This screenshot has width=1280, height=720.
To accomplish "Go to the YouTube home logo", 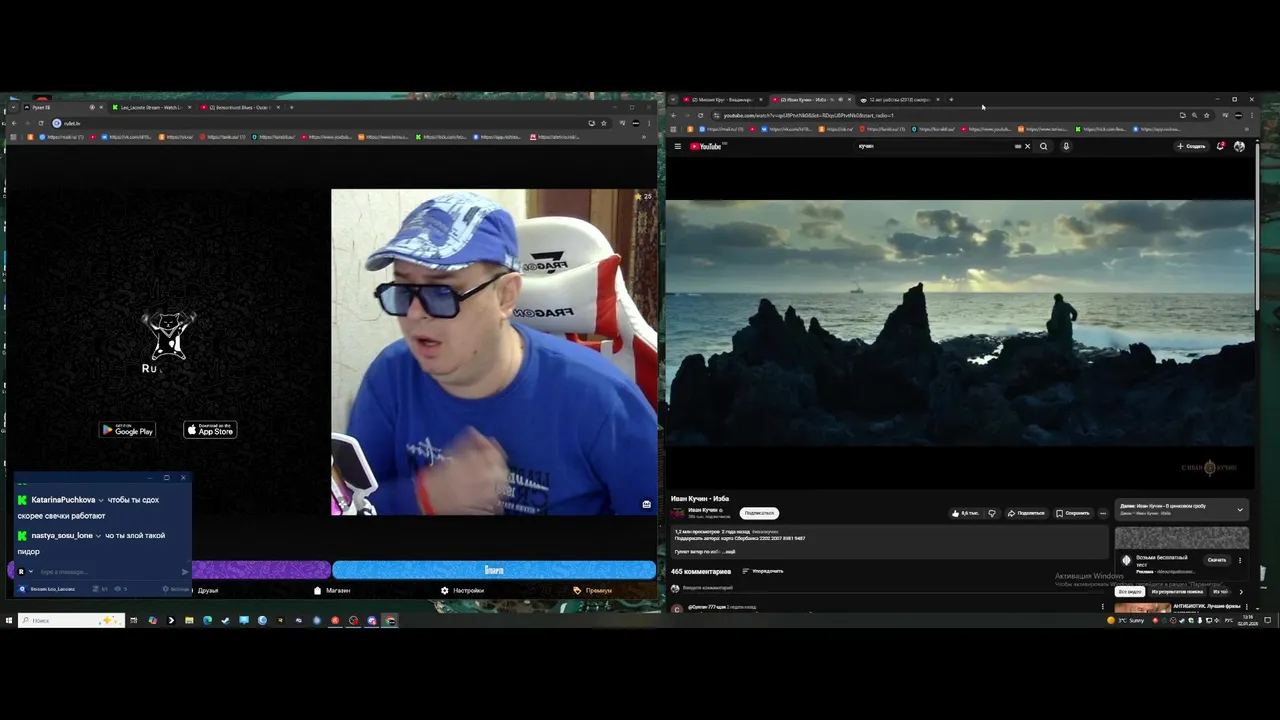I will tap(706, 146).
